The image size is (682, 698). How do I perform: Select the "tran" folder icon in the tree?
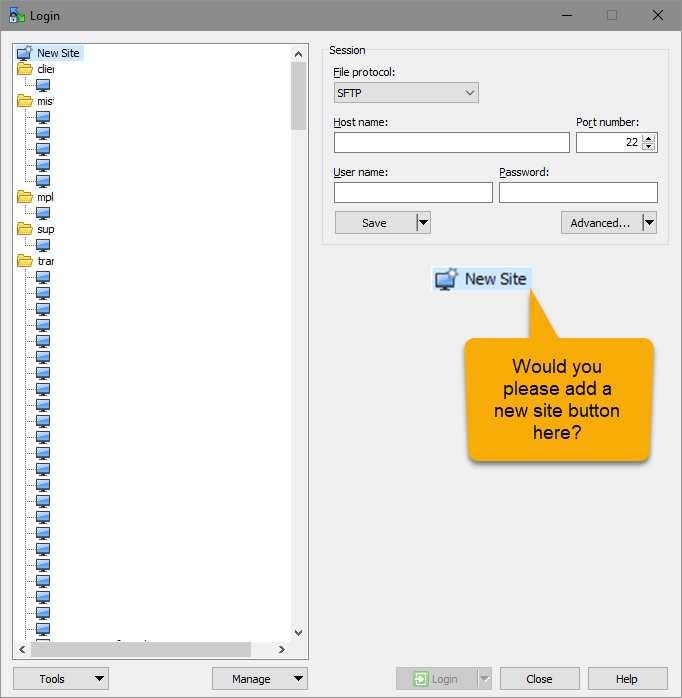coord(25,261)
